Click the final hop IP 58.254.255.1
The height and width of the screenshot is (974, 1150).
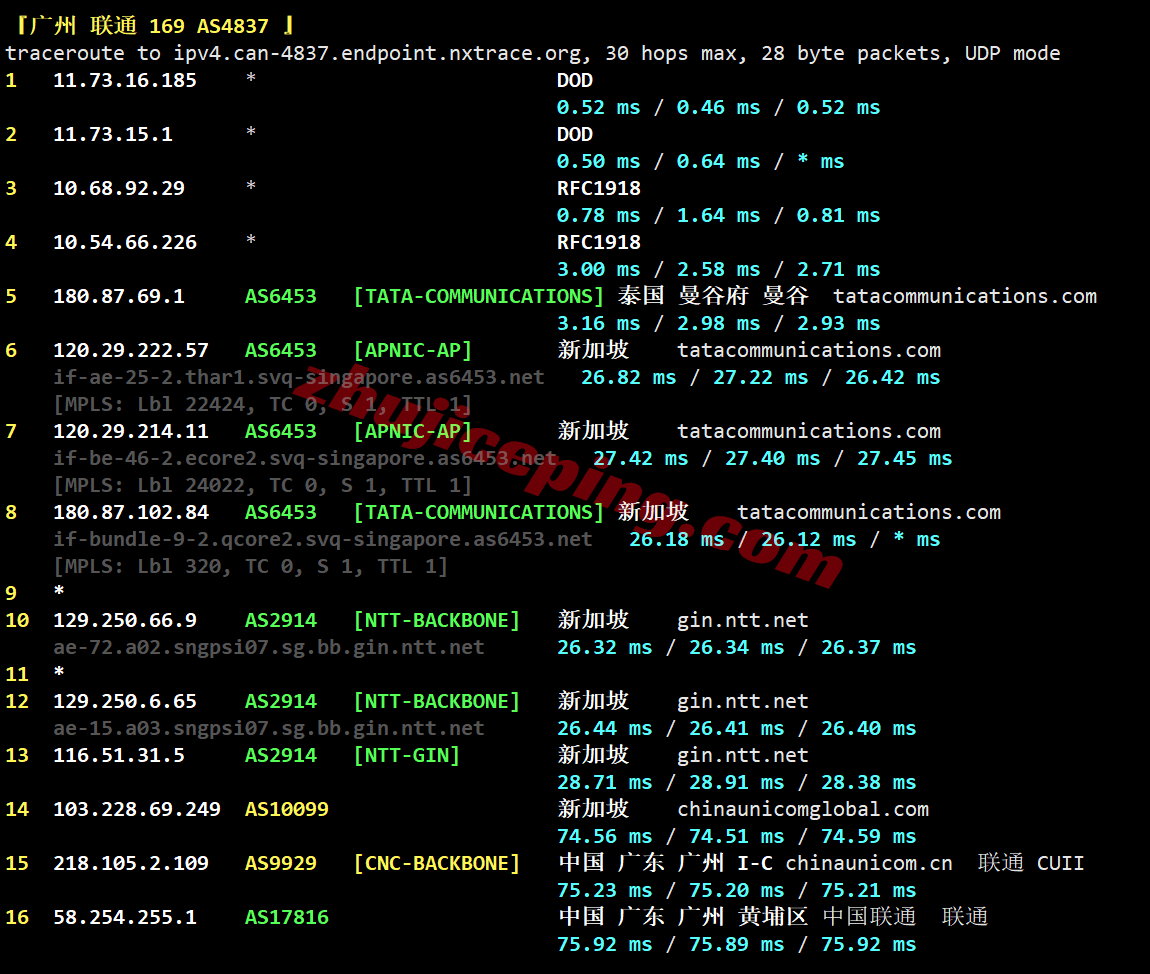point(125,917)
